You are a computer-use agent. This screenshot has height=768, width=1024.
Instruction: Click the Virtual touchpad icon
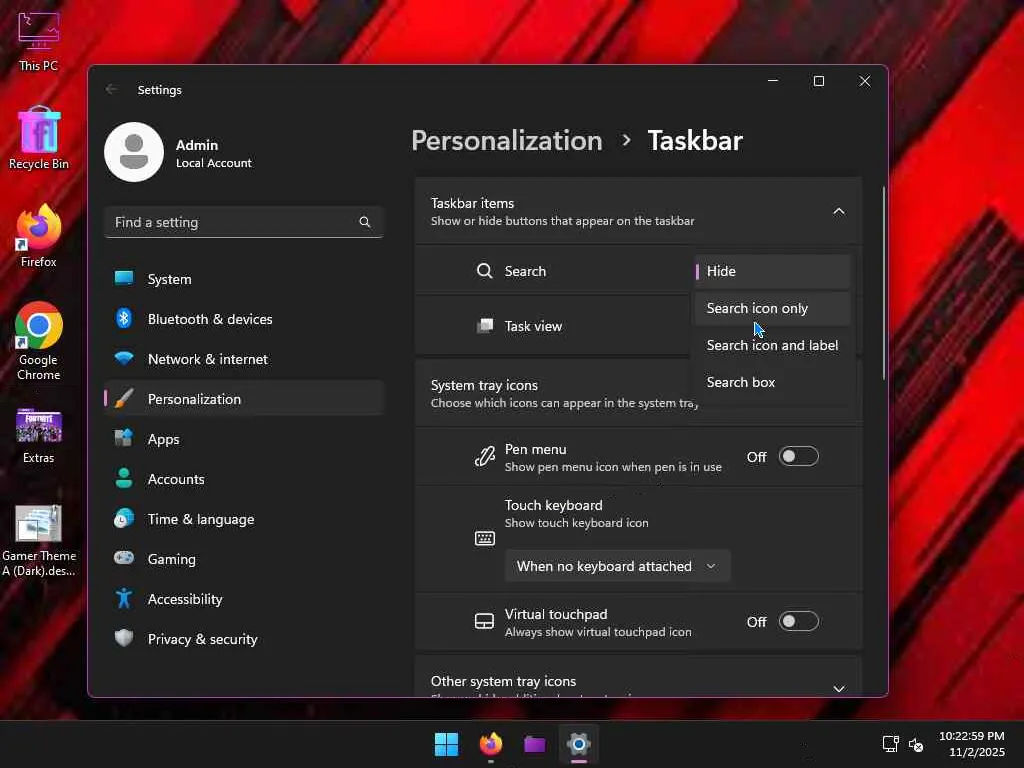[x=484, y=621]
